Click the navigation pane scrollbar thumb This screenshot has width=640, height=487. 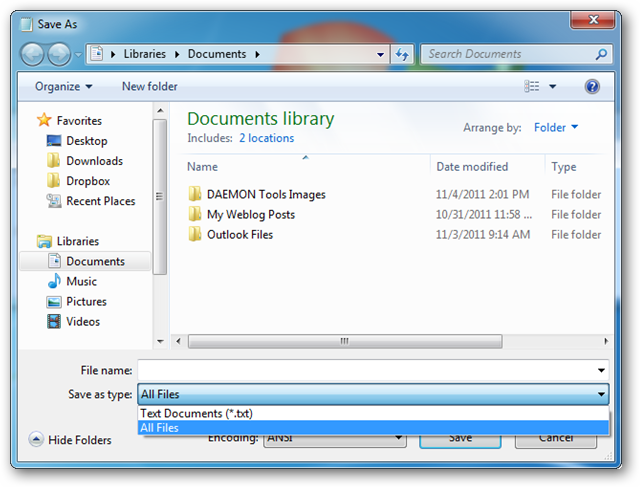pos(160,197)
